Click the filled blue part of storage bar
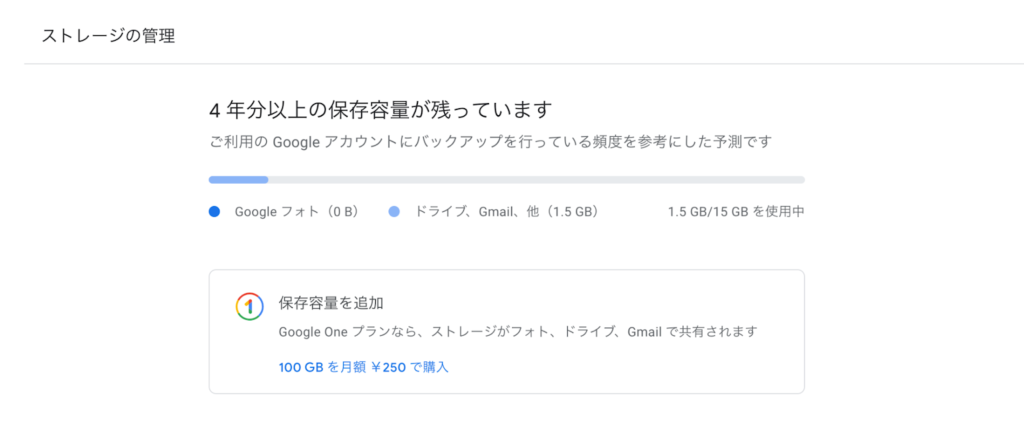1024x435 pixels. [x=238, y=180]
